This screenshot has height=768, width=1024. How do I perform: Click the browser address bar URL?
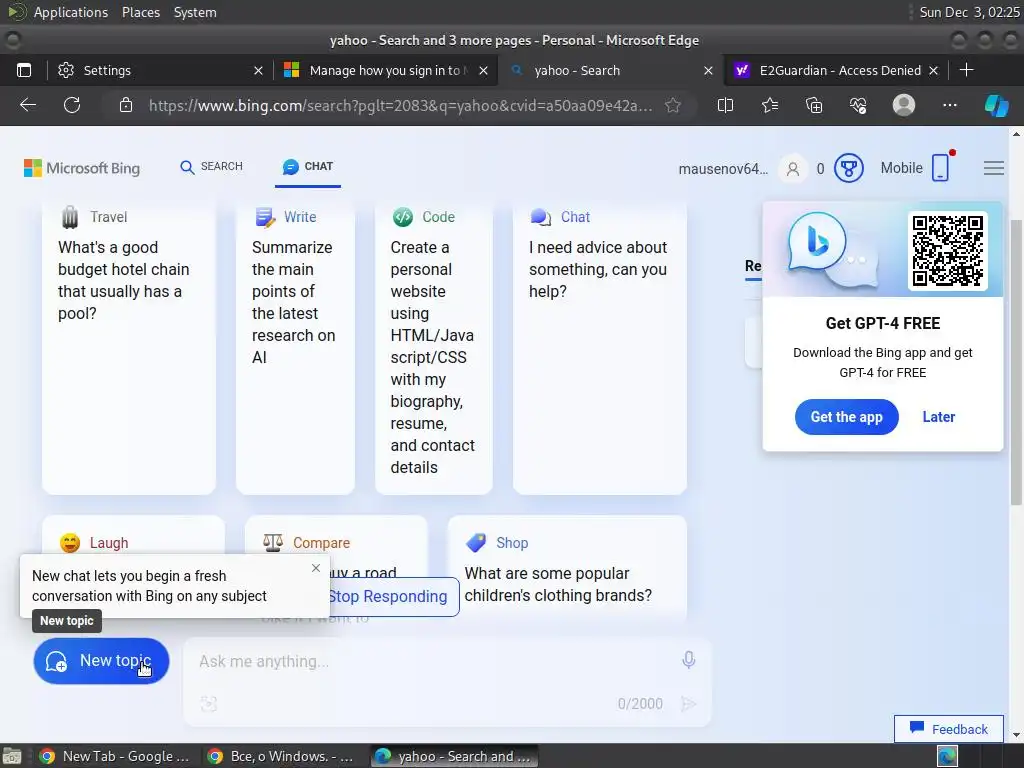point(400,106)
